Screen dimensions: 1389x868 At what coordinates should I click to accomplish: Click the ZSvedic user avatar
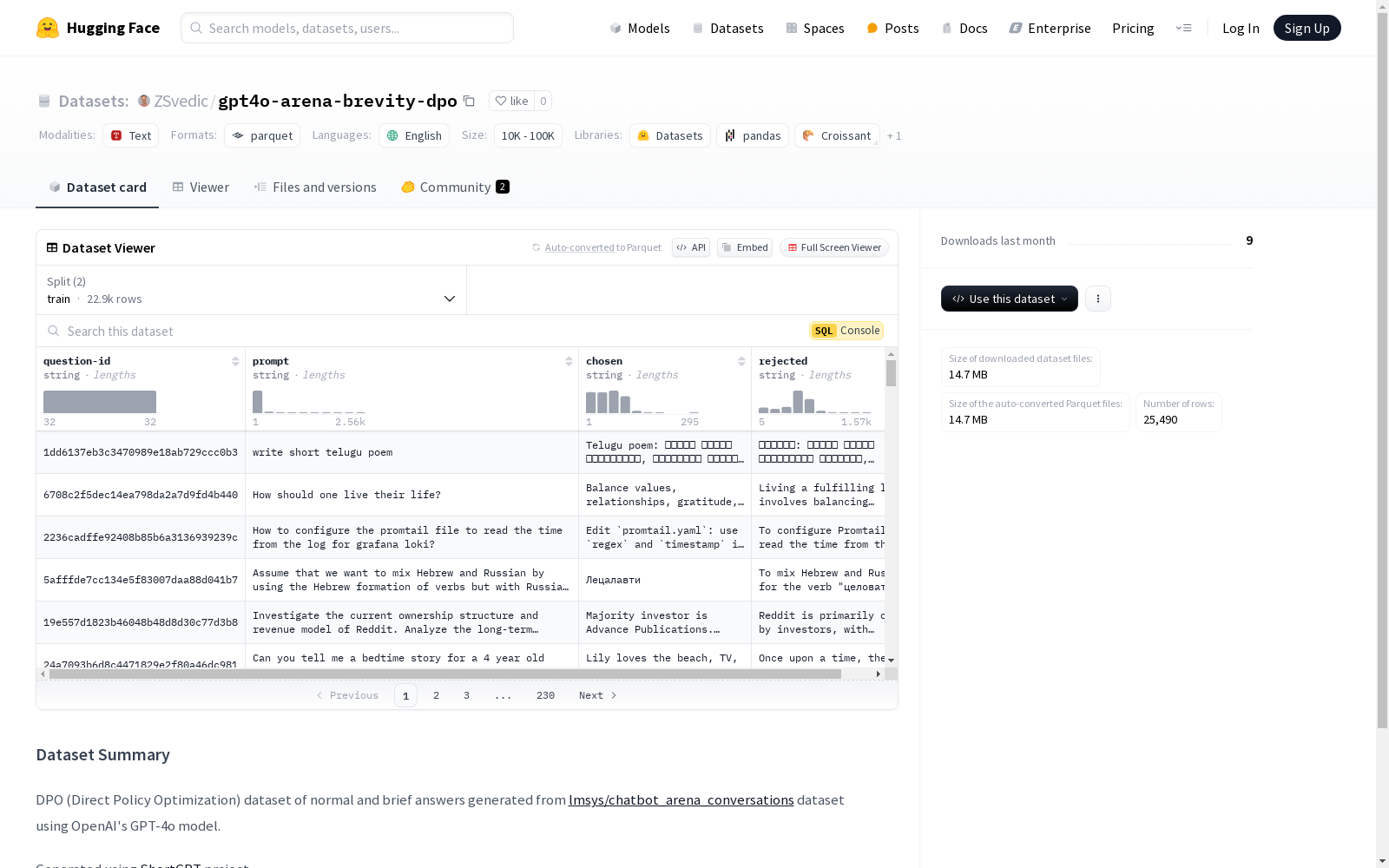point(144,101)
